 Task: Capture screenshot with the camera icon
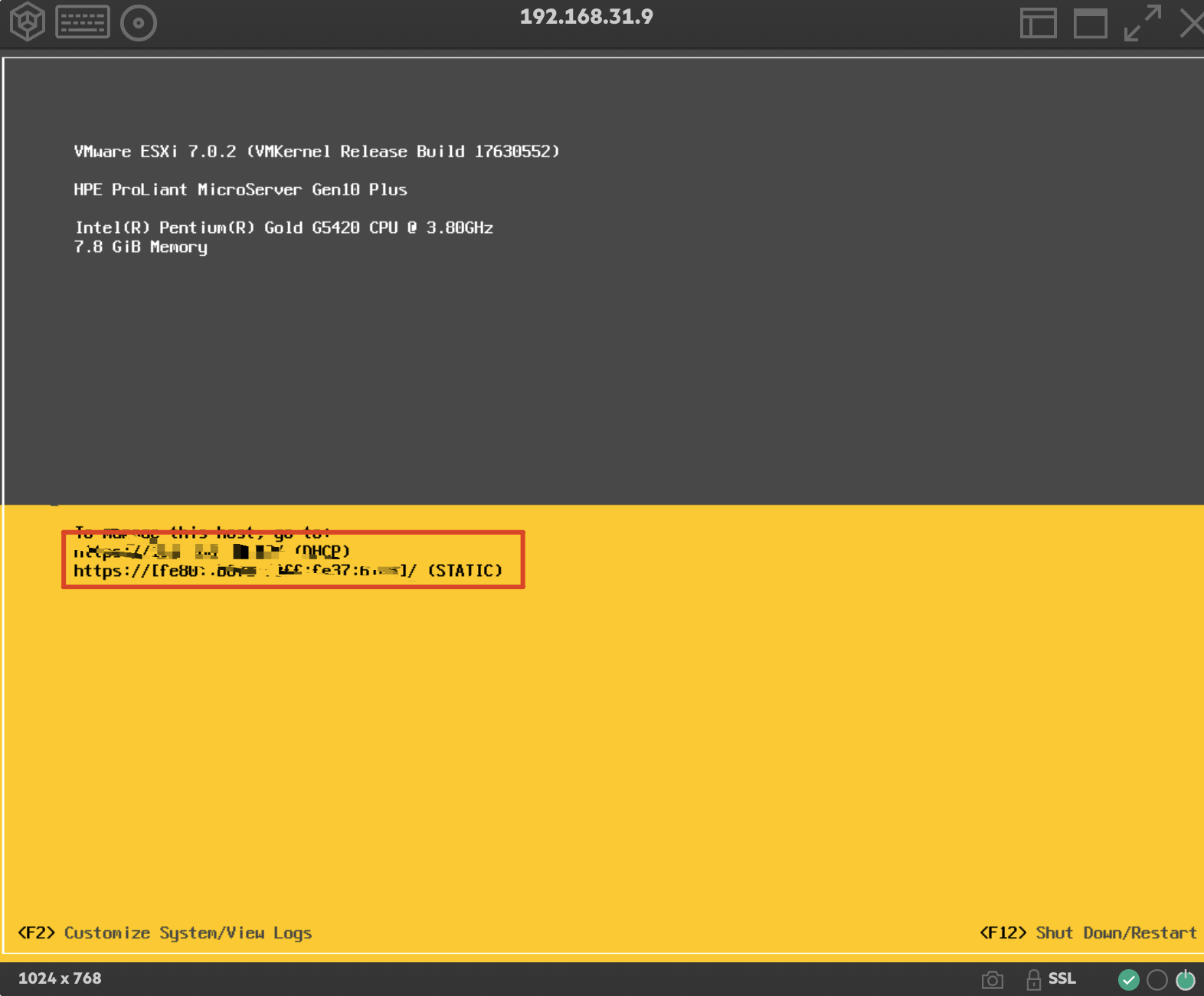(993, 979)
